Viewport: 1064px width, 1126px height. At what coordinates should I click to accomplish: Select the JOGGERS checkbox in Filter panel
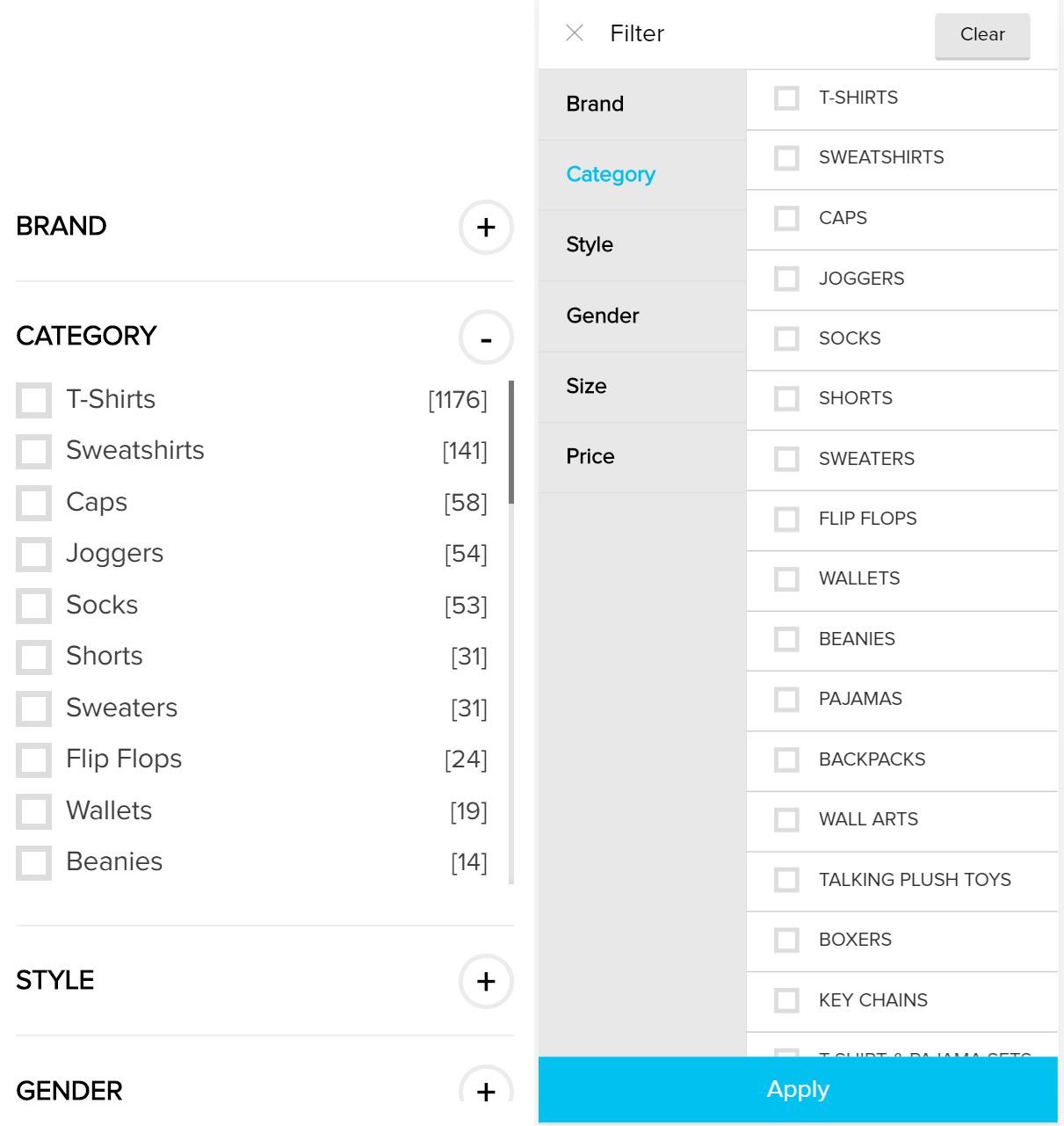click(x=786, y=279)
